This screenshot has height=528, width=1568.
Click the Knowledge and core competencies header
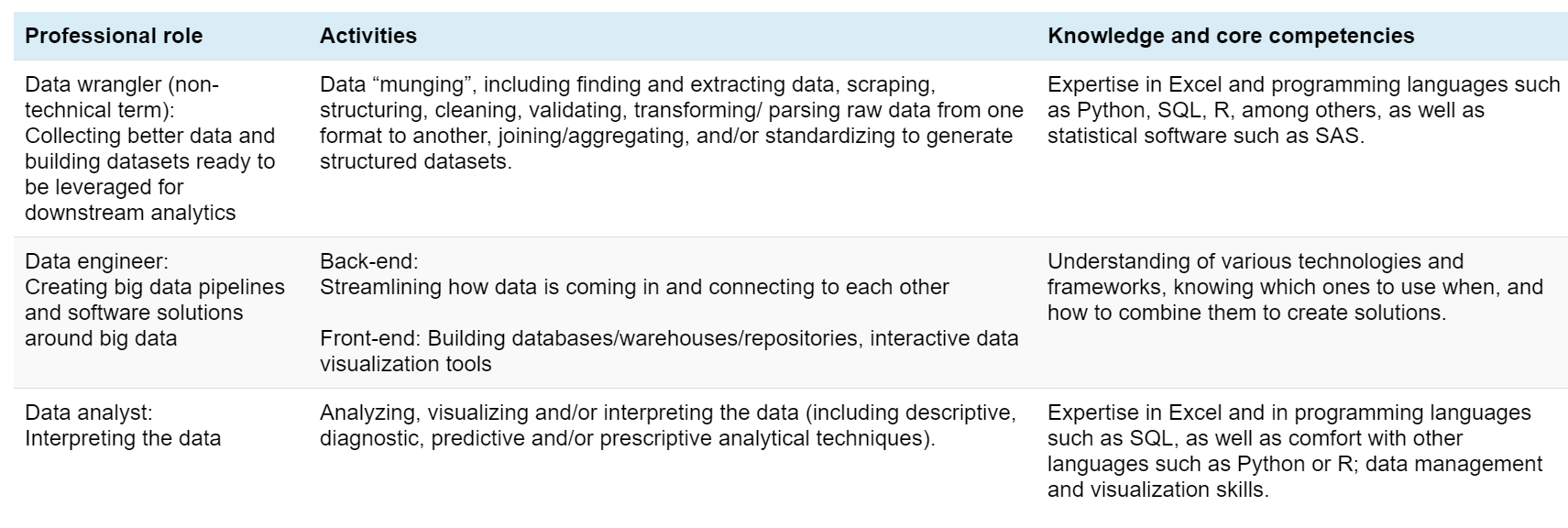coord(1231,36)
